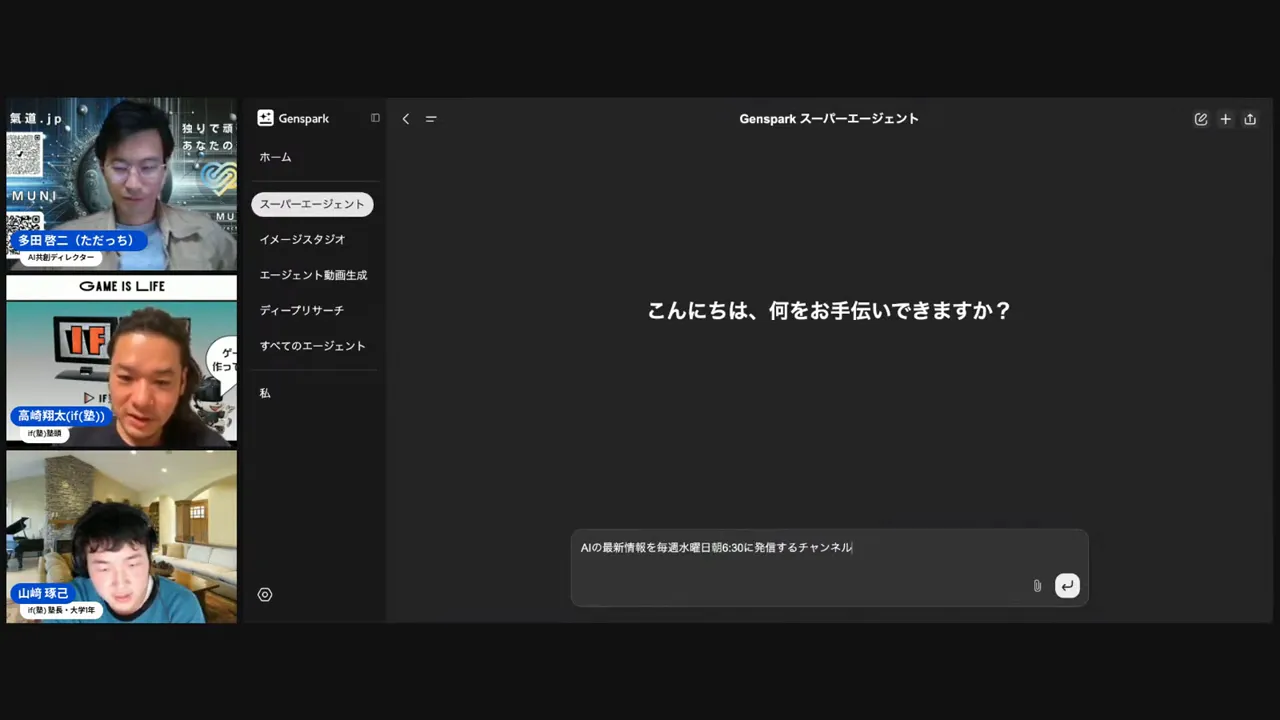Go back using the left chevron
The image size is (1280, 720).
(x=405, y=118)
